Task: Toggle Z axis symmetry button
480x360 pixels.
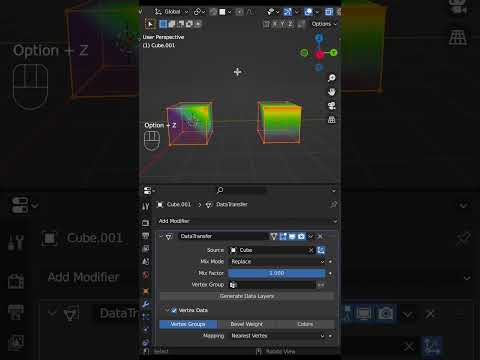Action: click(x=290, y=24)
